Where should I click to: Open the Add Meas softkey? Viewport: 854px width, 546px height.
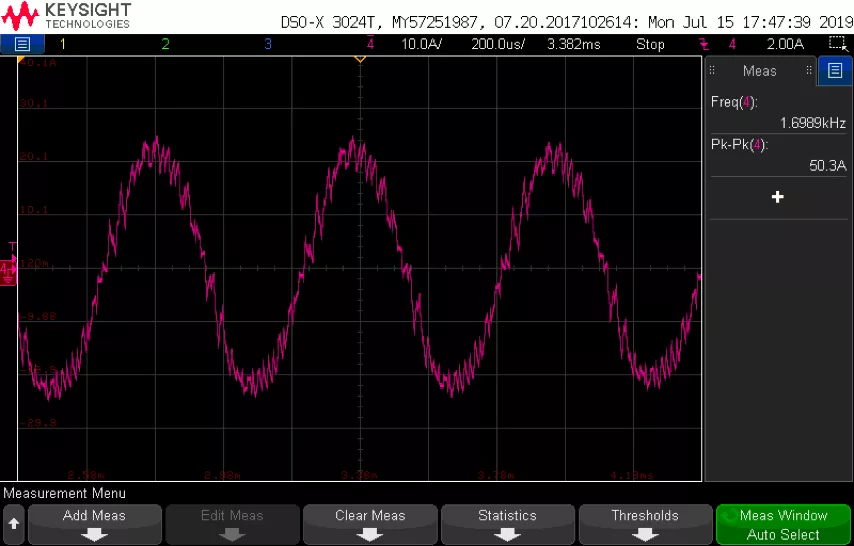94,524
